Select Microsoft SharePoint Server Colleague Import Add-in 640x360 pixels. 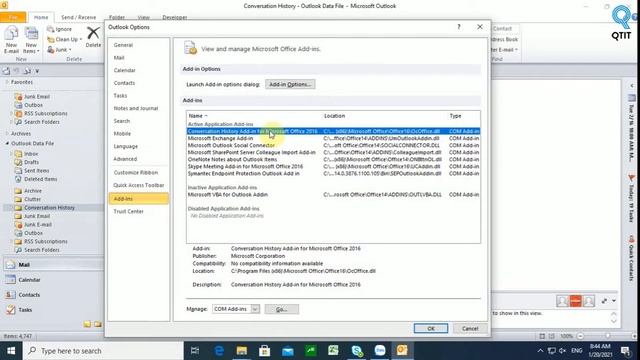333,152
